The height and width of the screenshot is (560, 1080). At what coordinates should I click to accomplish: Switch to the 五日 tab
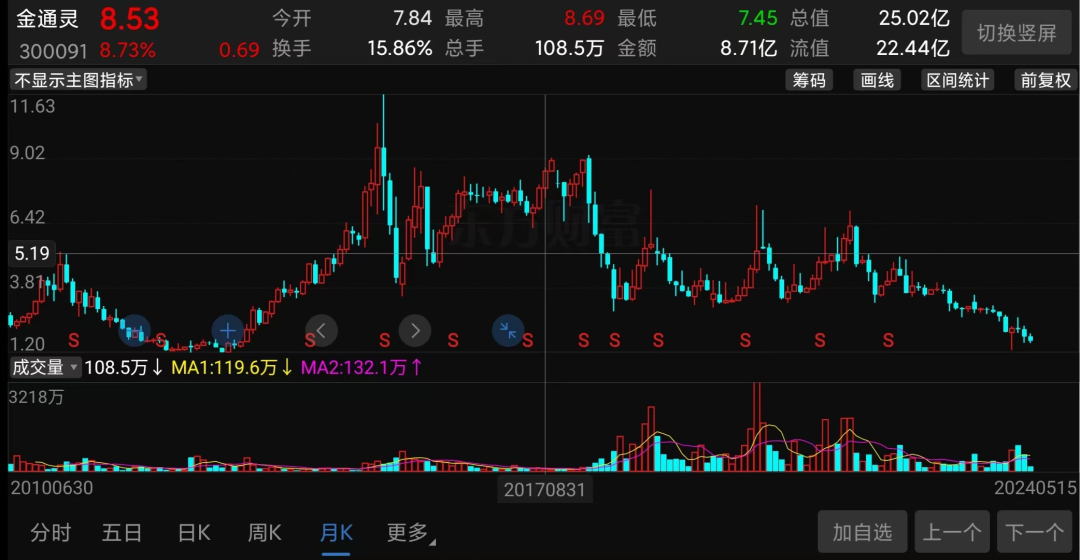[122, 532]
